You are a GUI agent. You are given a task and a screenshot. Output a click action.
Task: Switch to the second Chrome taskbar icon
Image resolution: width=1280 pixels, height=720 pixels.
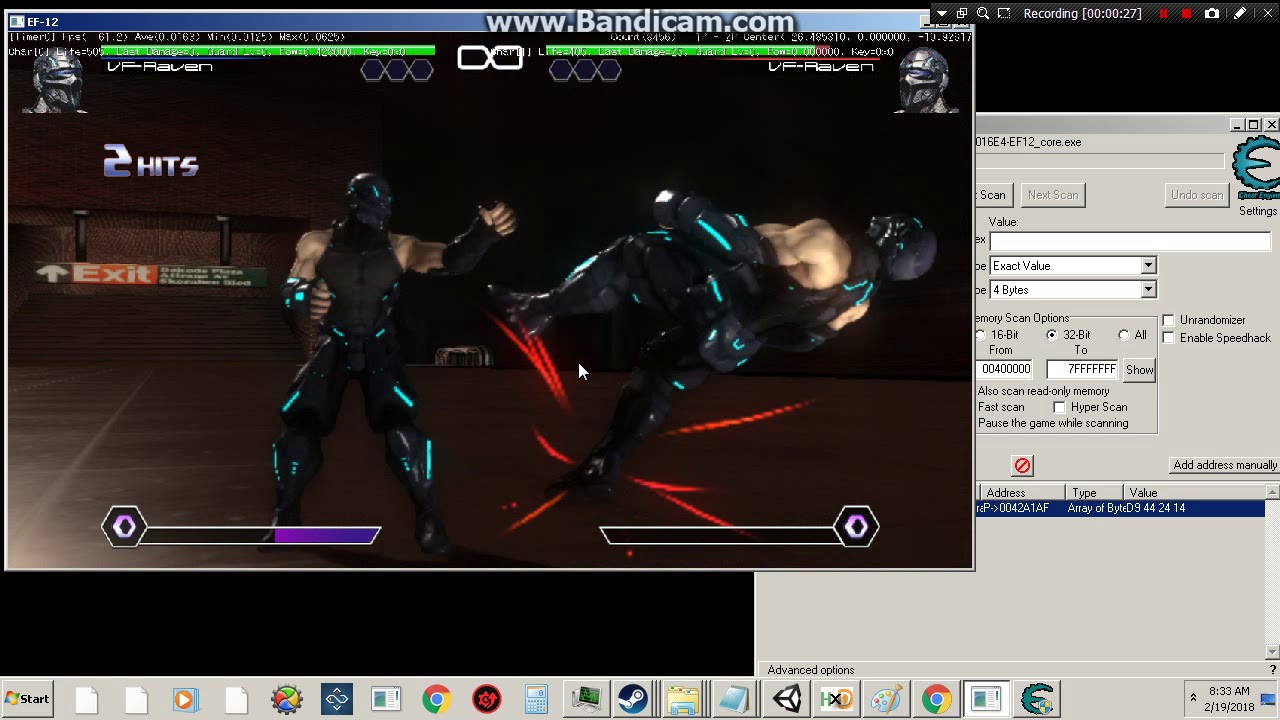(936, 699)
